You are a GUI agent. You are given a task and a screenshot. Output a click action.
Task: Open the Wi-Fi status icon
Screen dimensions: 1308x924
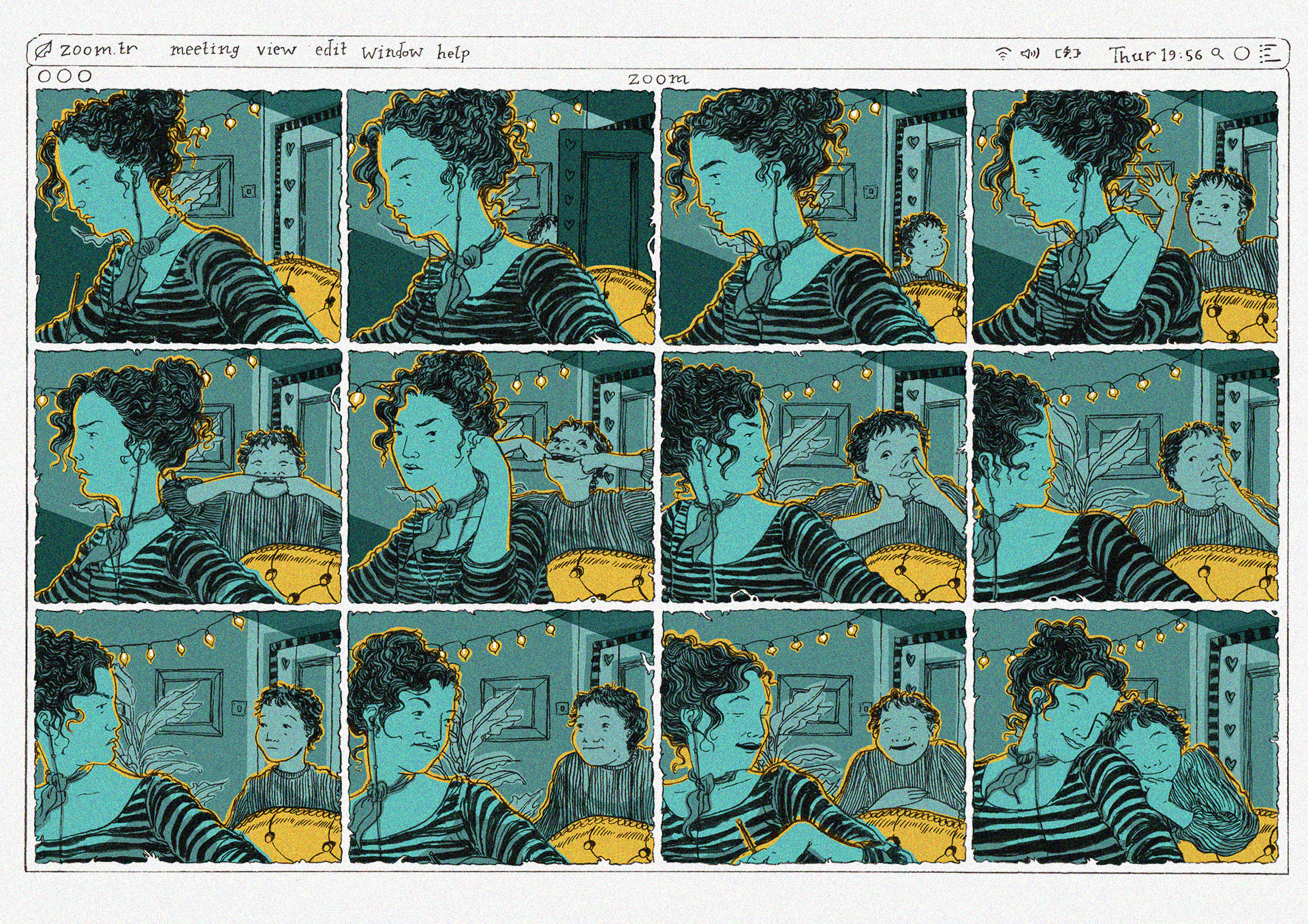point(1003,54)
